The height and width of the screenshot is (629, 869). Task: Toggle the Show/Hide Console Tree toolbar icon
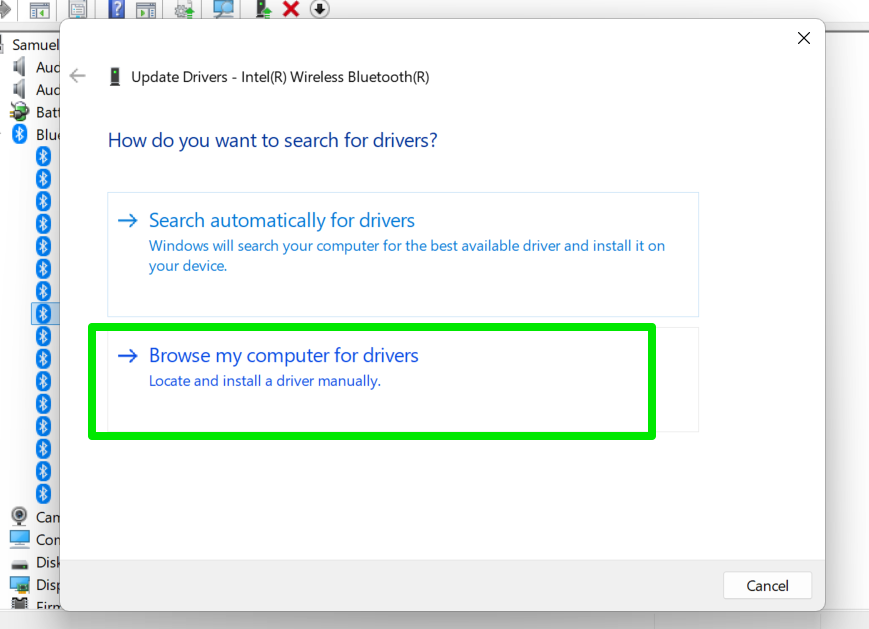pyautogui.click(x=39, y=9)
